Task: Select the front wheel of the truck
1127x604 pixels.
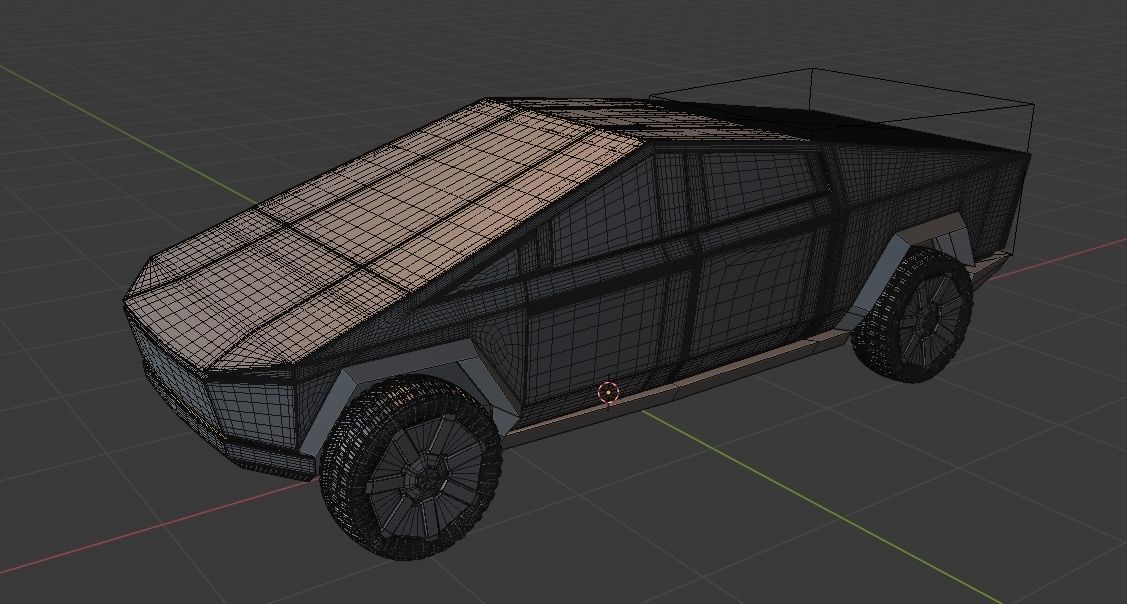Action: [411, 467]
